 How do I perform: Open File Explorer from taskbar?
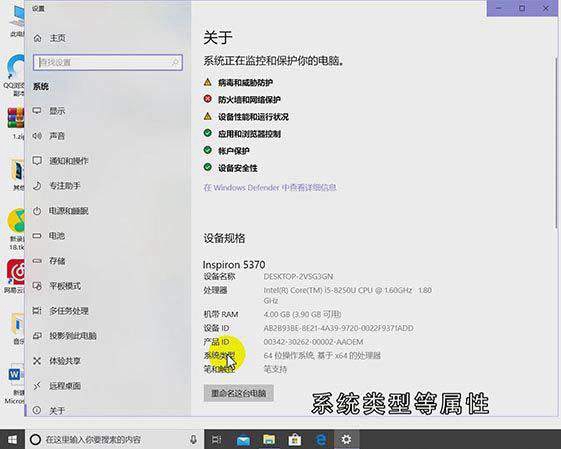click(269, 439)
